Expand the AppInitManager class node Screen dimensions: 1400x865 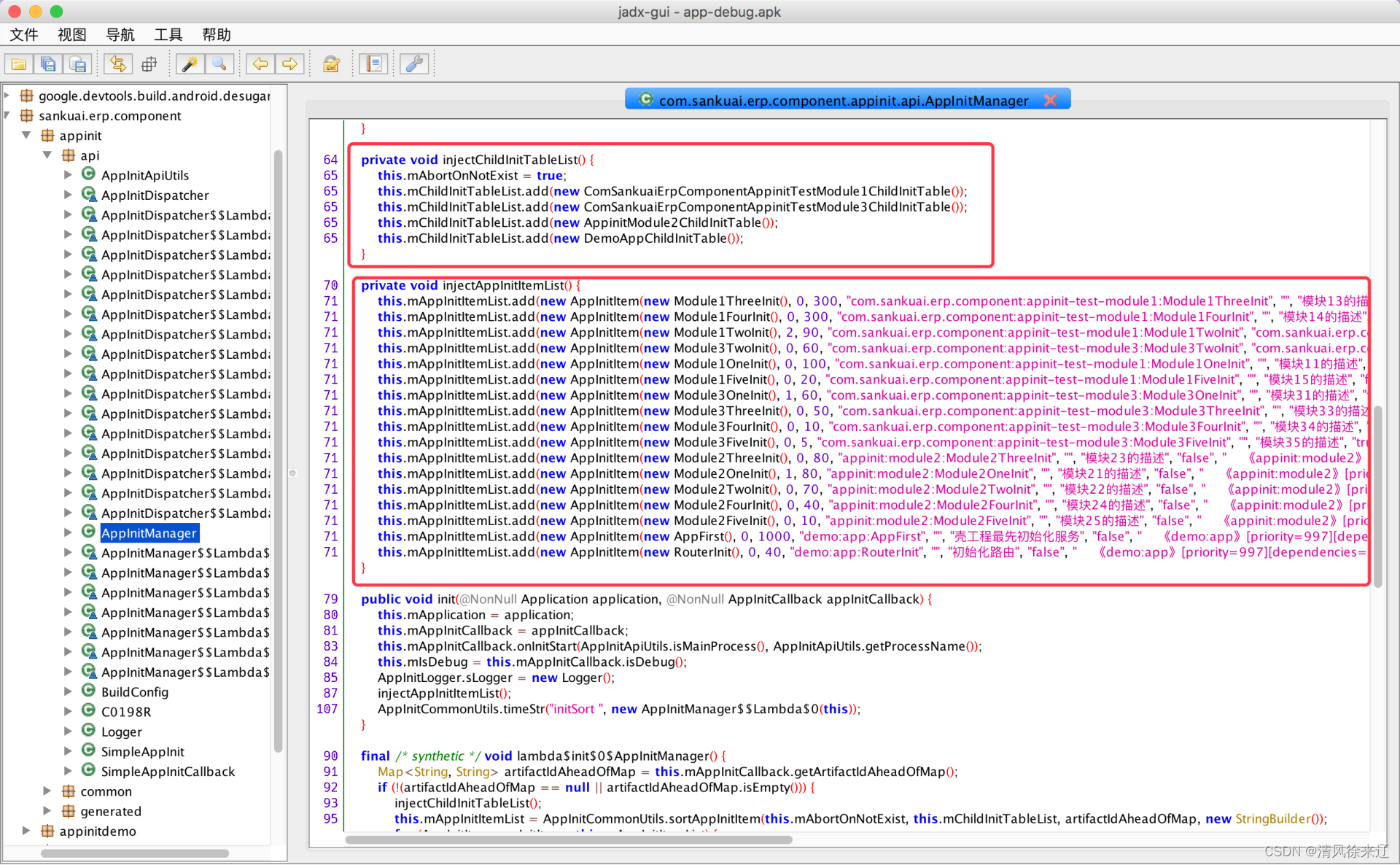point(67,532)
